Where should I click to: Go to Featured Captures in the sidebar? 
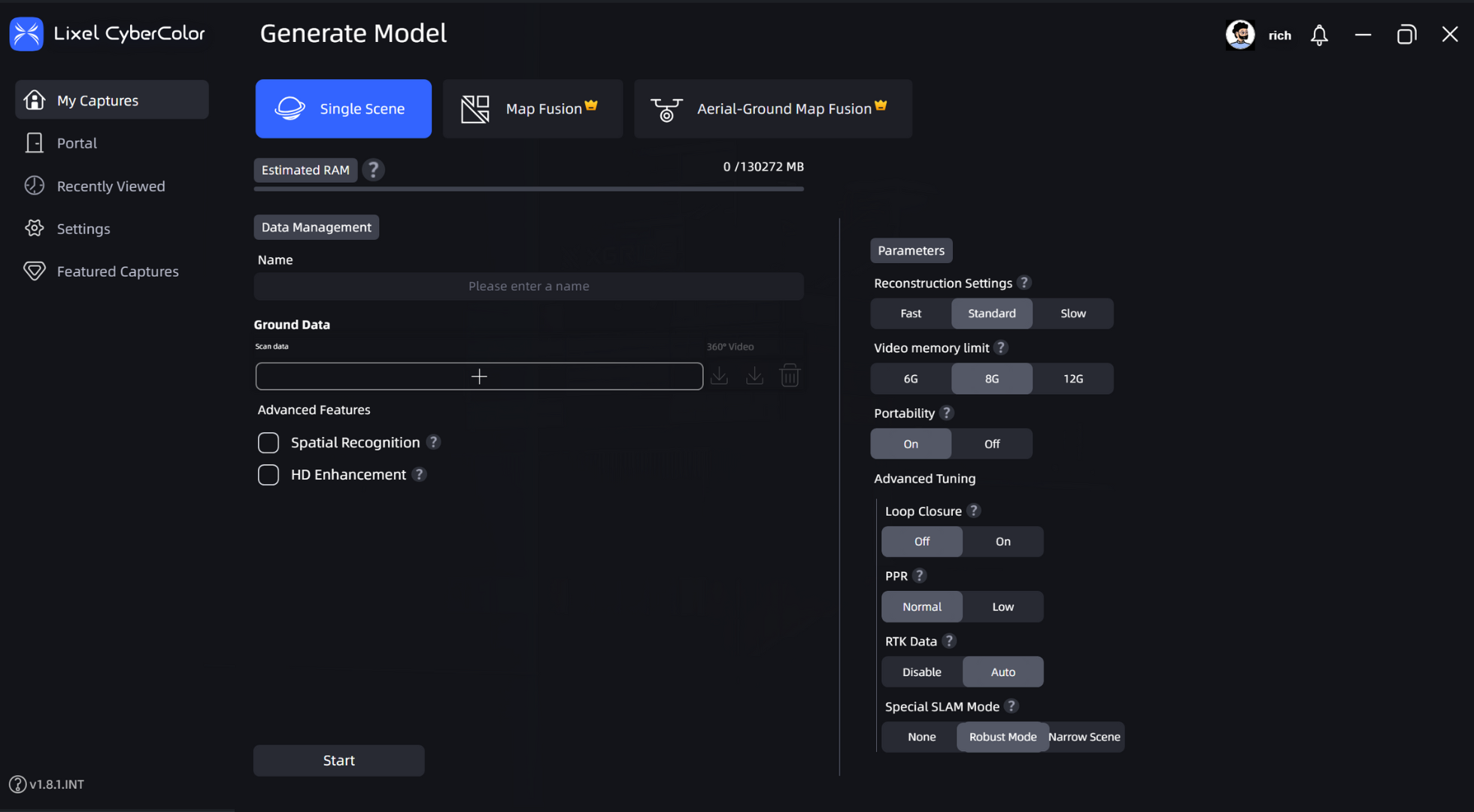[117, 271]
